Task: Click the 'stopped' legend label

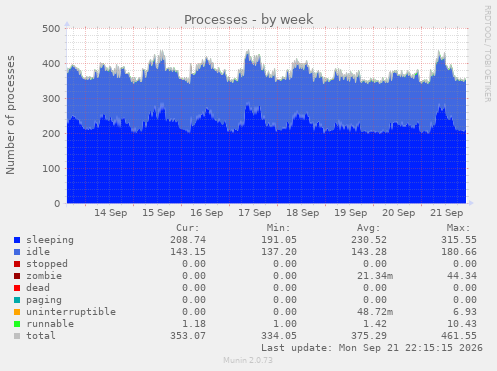Action: pos(47,264)
